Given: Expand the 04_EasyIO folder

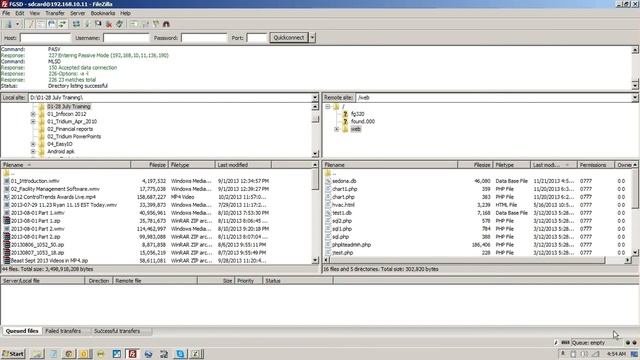Looking at the screenshot, I should click(33, 144).
